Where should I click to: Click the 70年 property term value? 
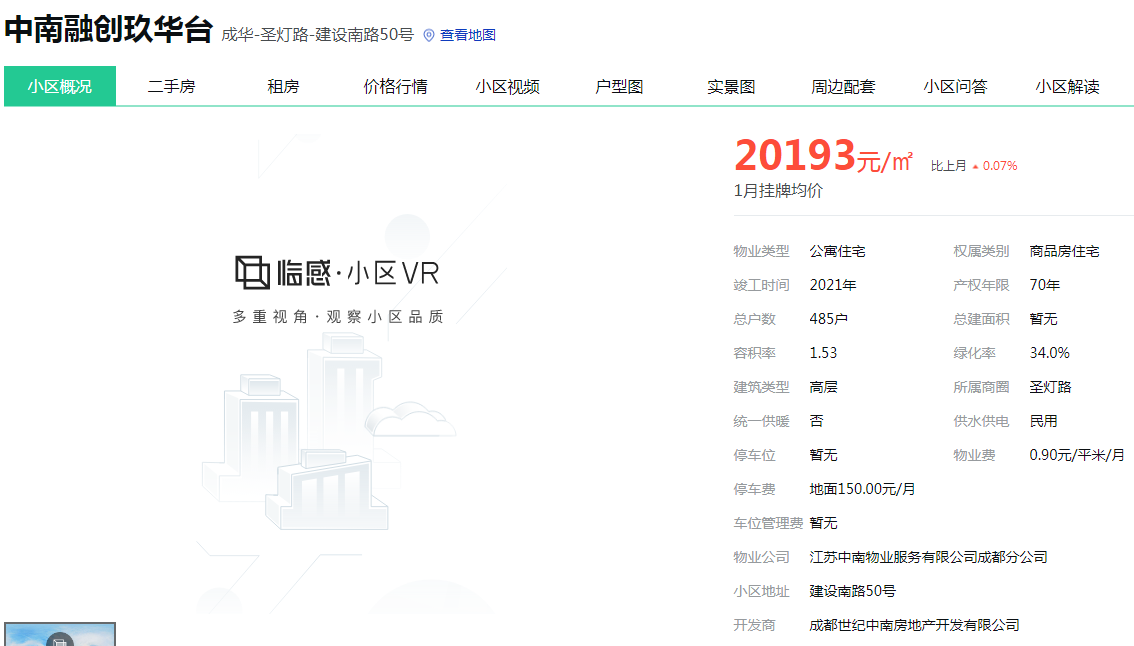(1045, 285)
